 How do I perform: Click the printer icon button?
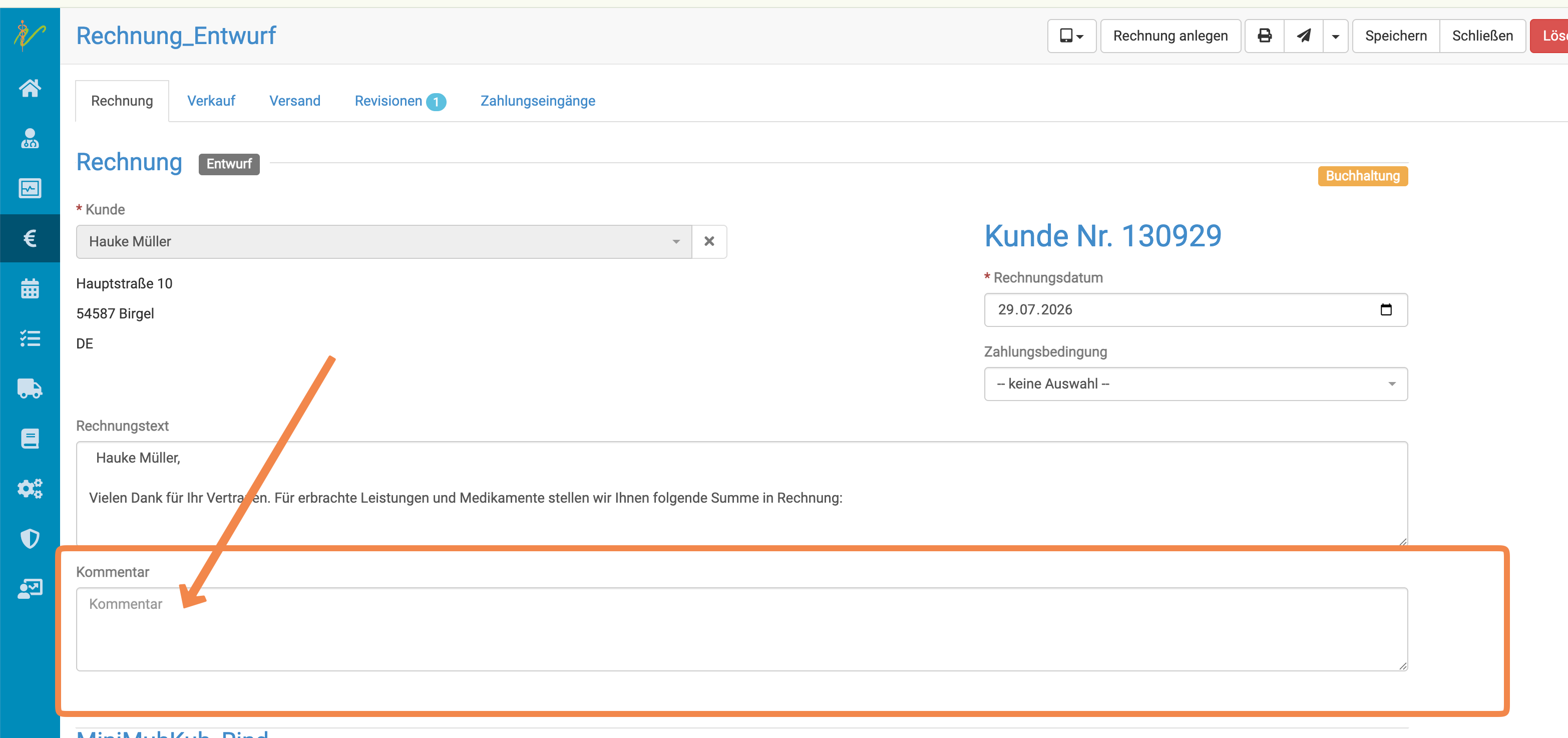1264,36
